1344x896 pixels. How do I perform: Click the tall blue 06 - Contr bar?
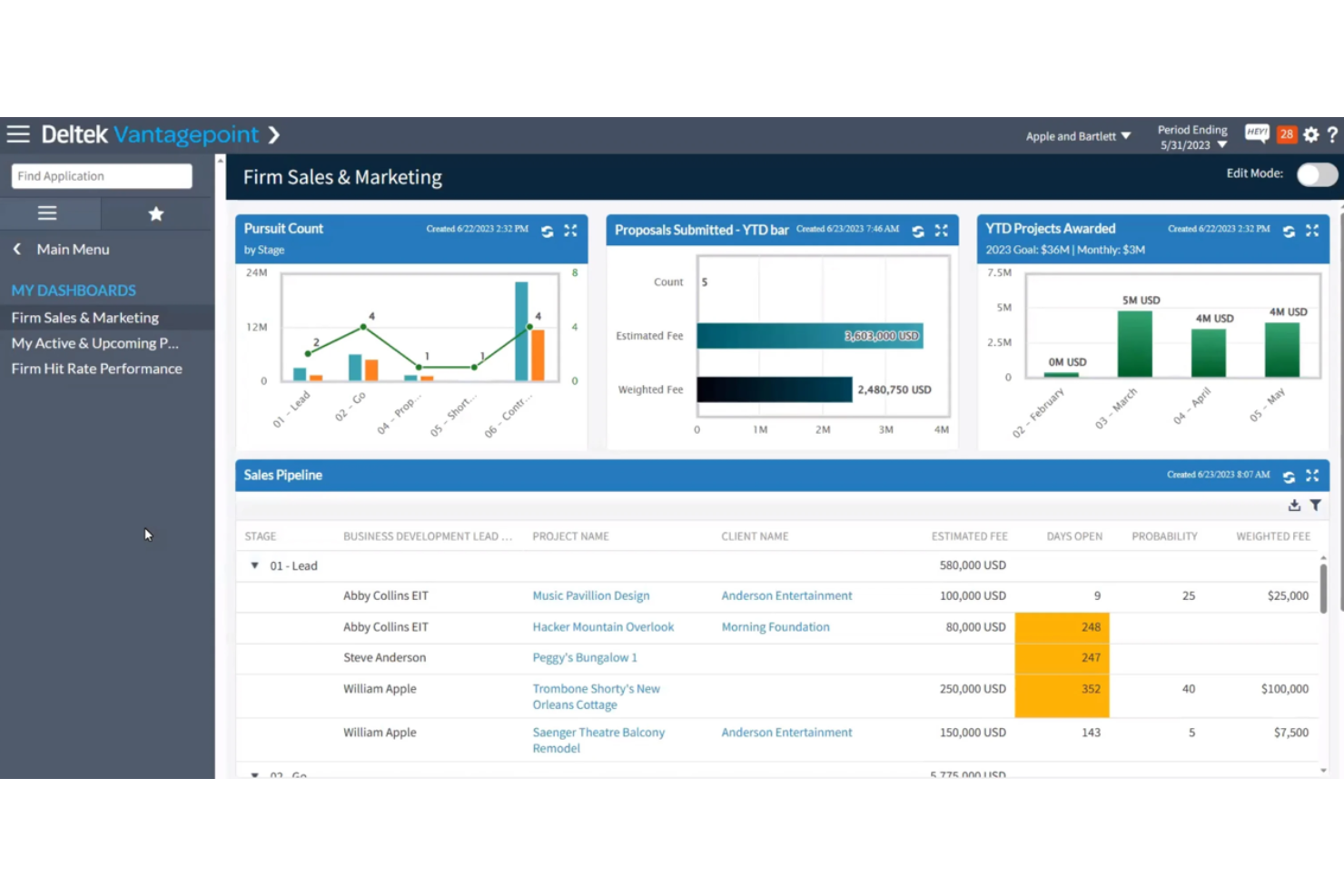click(521, 331)
